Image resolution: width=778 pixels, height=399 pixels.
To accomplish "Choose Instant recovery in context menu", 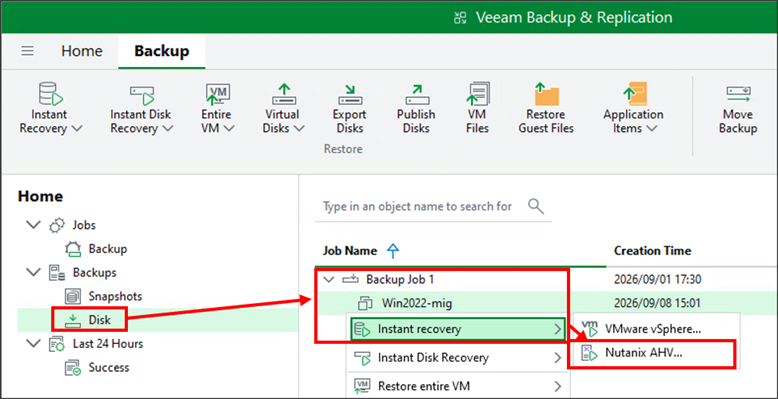I will click(x=458, y=329).
